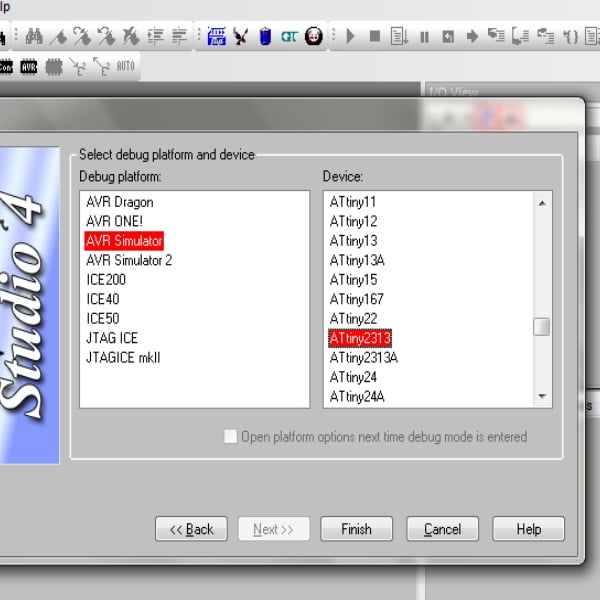
Task: Click the write EEPROM arrow icon
Action: click(x=78, y=67)
